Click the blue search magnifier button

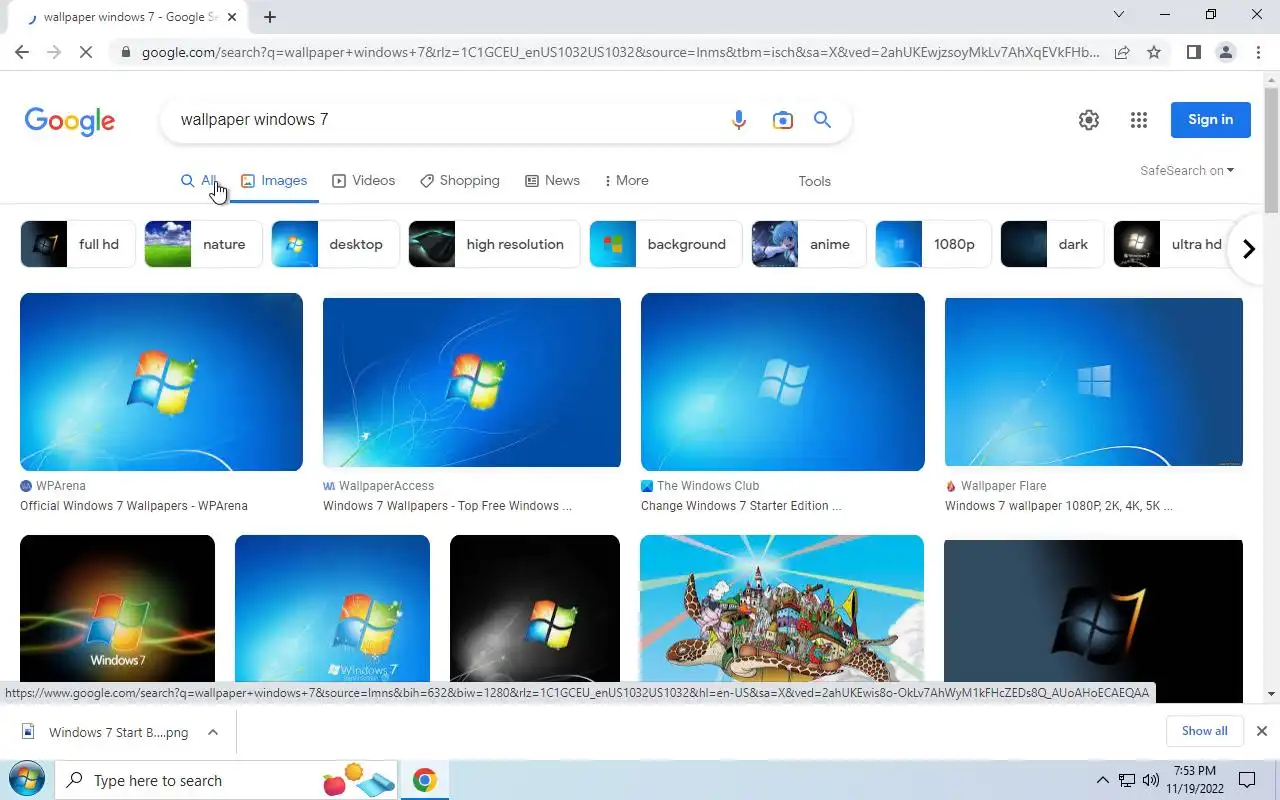pyautogui.click(x=823, y=120)
